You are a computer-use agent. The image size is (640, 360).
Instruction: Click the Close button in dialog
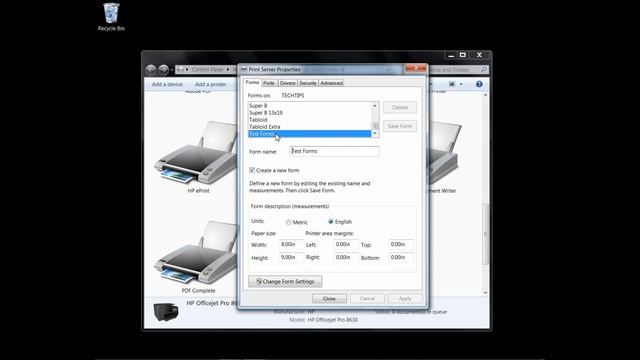(329, 298)
